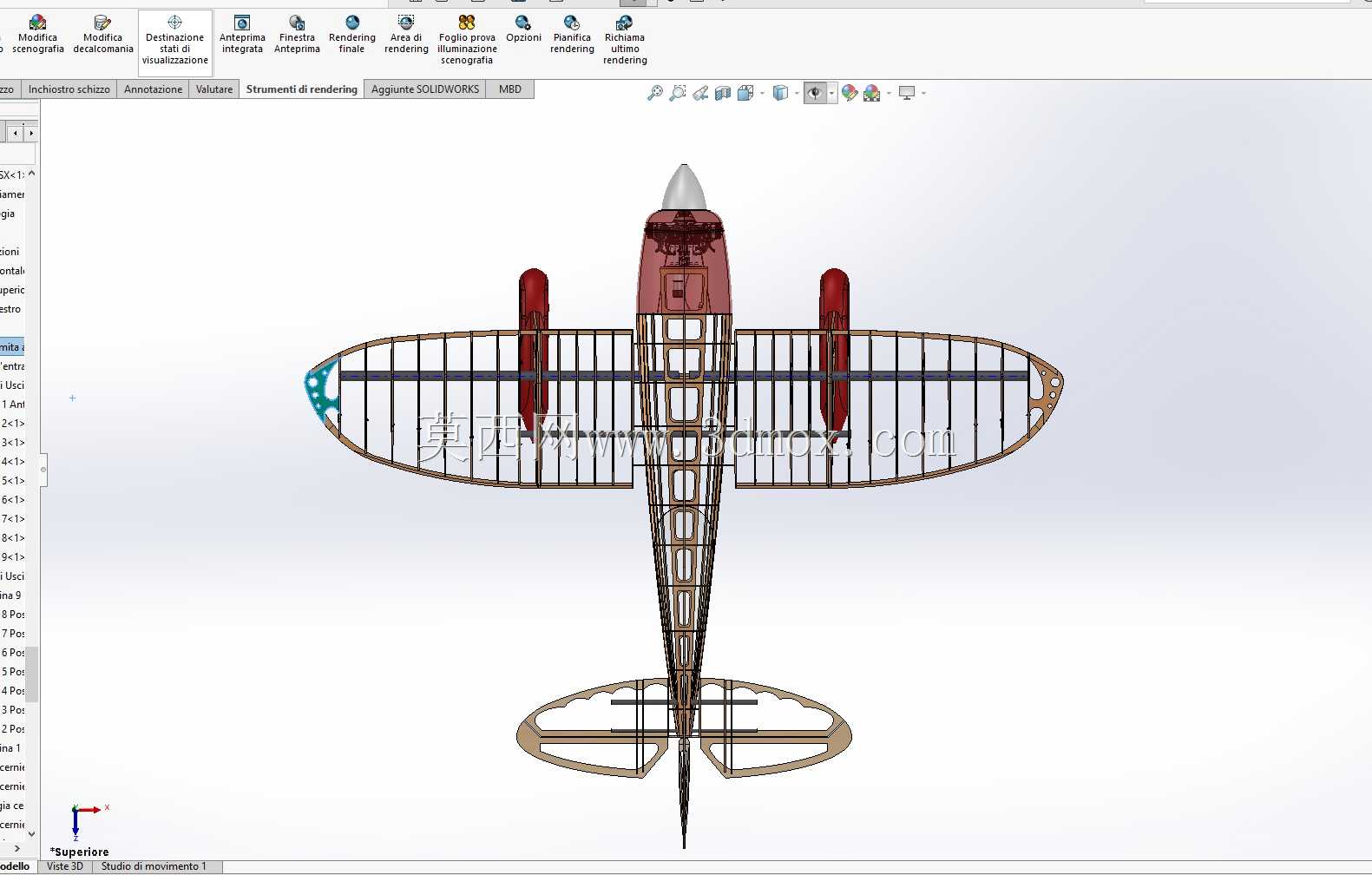Select tree item '5<1>'
Viewport: 1372px width, 875px height.
click(13, 481)
